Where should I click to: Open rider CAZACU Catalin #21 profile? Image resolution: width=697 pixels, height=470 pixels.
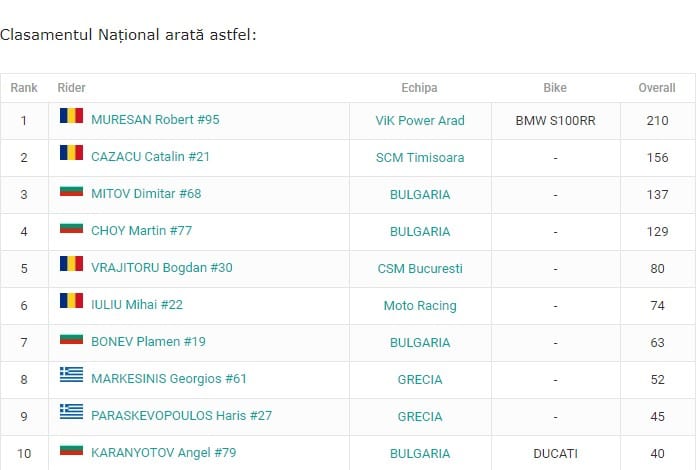150,157
